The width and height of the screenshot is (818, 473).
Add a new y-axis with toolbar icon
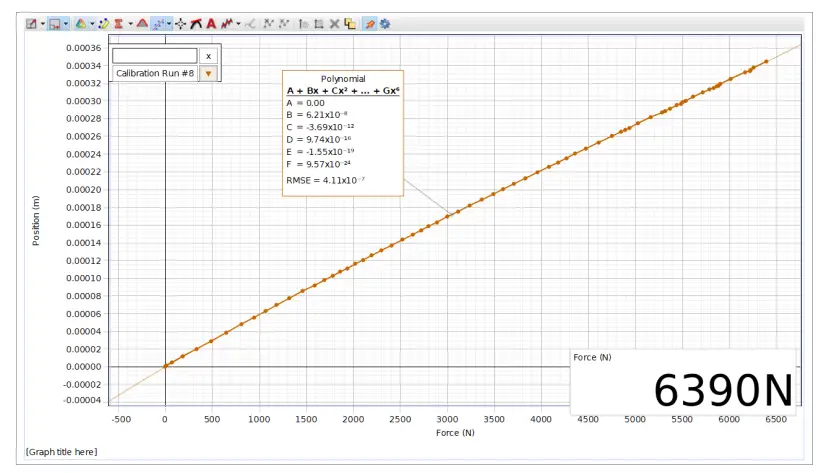coord(303,24)
